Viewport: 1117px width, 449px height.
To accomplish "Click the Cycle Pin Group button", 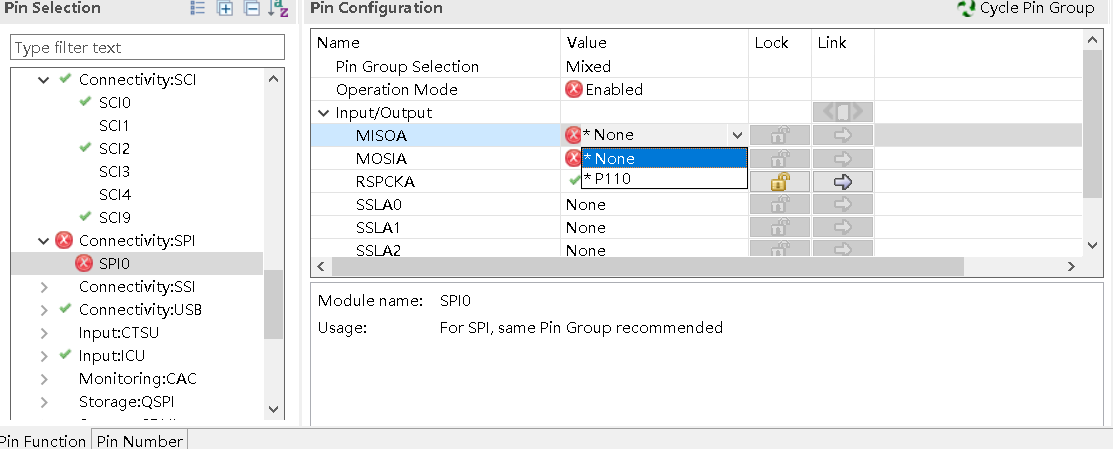I will pos(1026,9).
